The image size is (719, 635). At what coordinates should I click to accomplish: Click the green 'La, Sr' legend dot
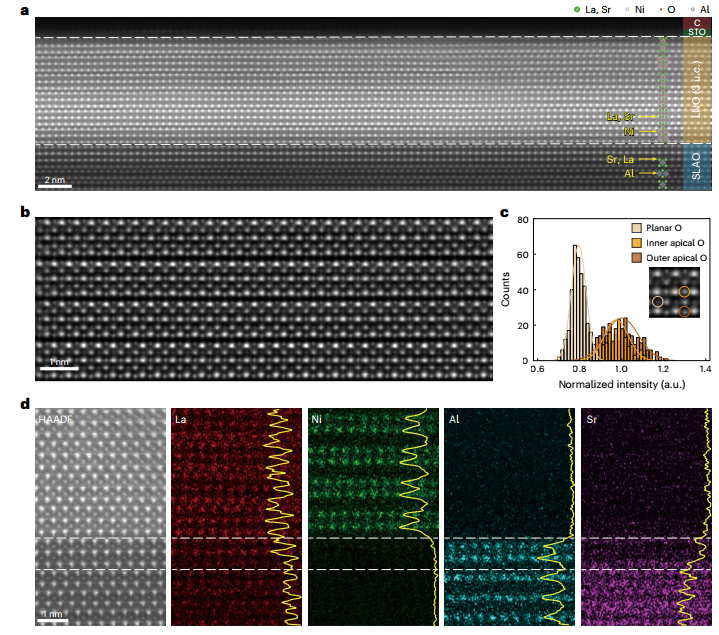(577, 9)
